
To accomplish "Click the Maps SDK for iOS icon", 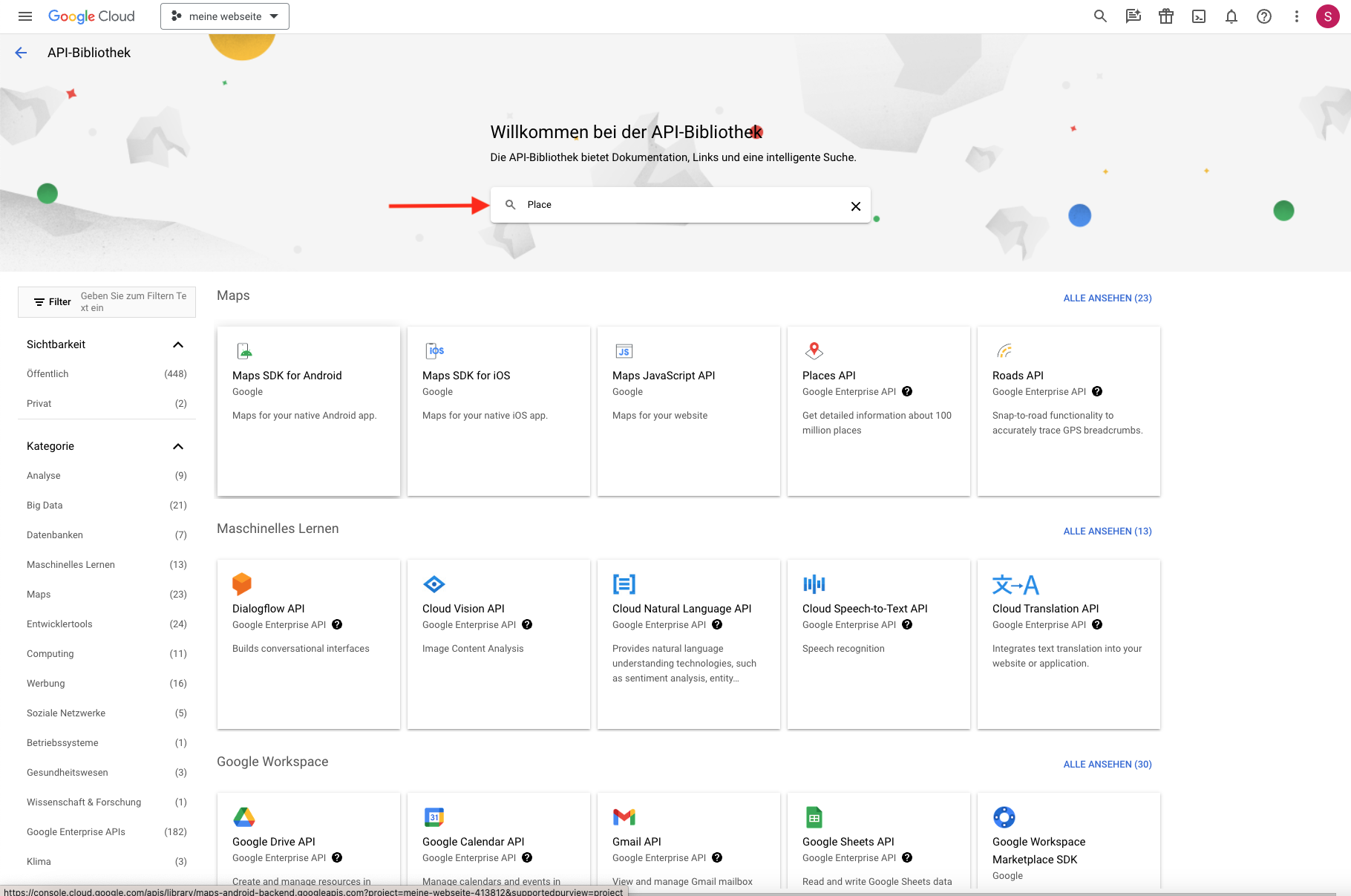I will tap(435, 350).
